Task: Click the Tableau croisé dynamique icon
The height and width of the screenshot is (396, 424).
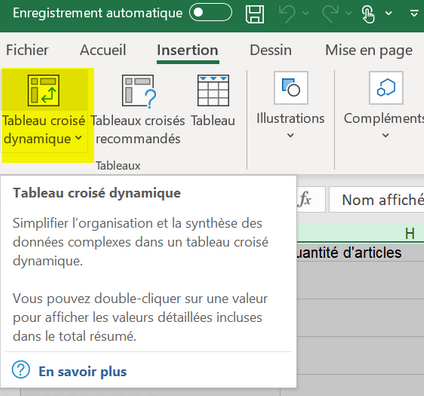Action: [x=44, y=90]
